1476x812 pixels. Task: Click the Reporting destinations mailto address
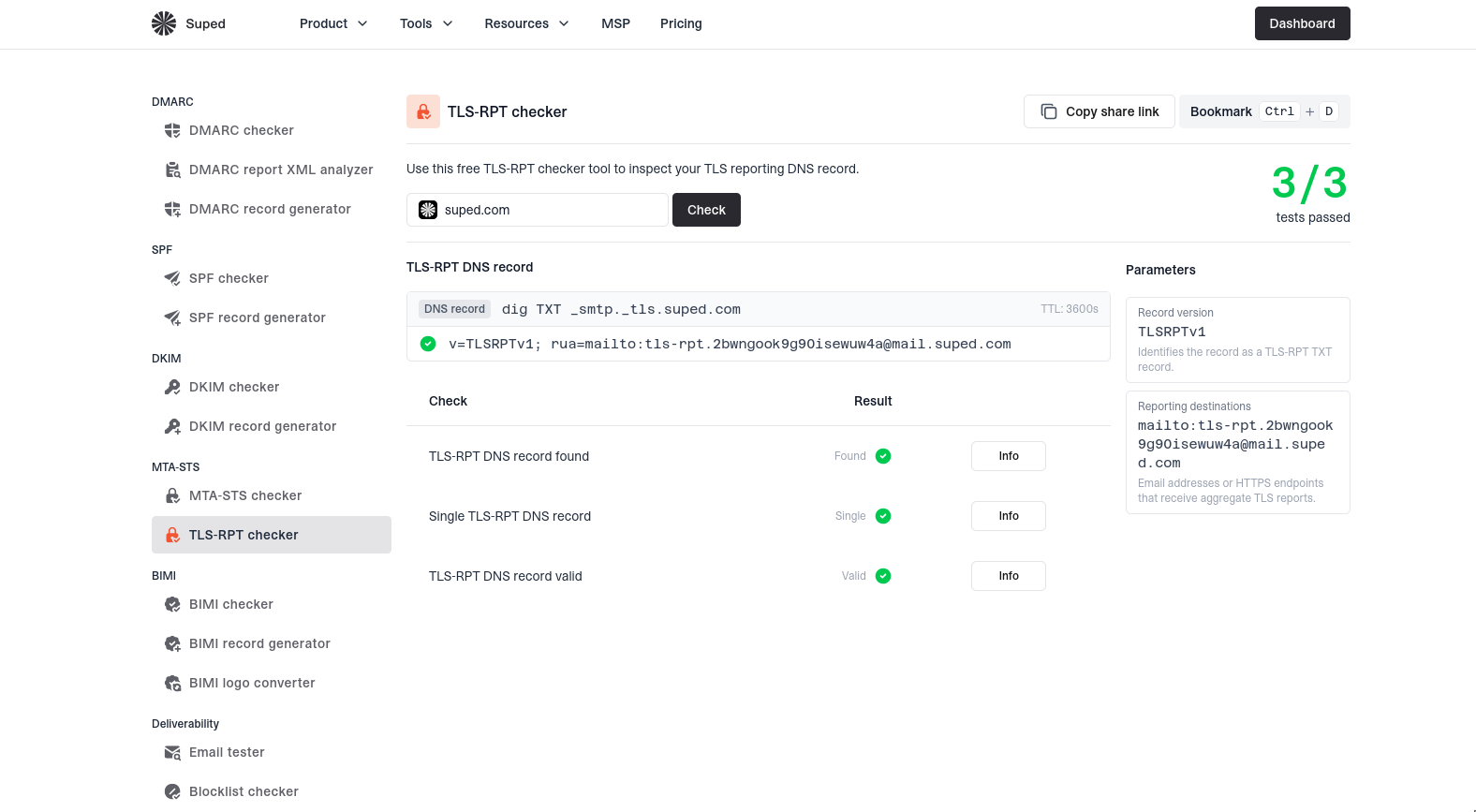click(x=1235, y=444)
